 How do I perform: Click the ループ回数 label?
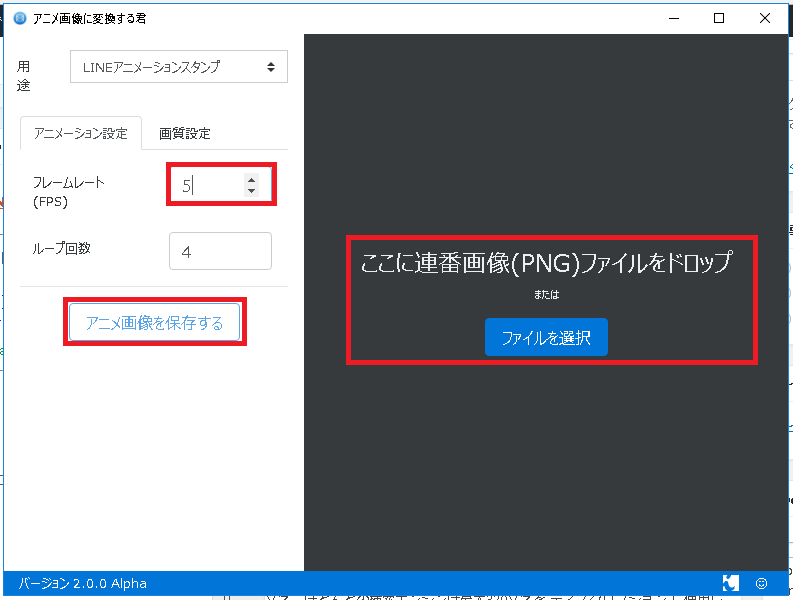click(x=61, y=248)
